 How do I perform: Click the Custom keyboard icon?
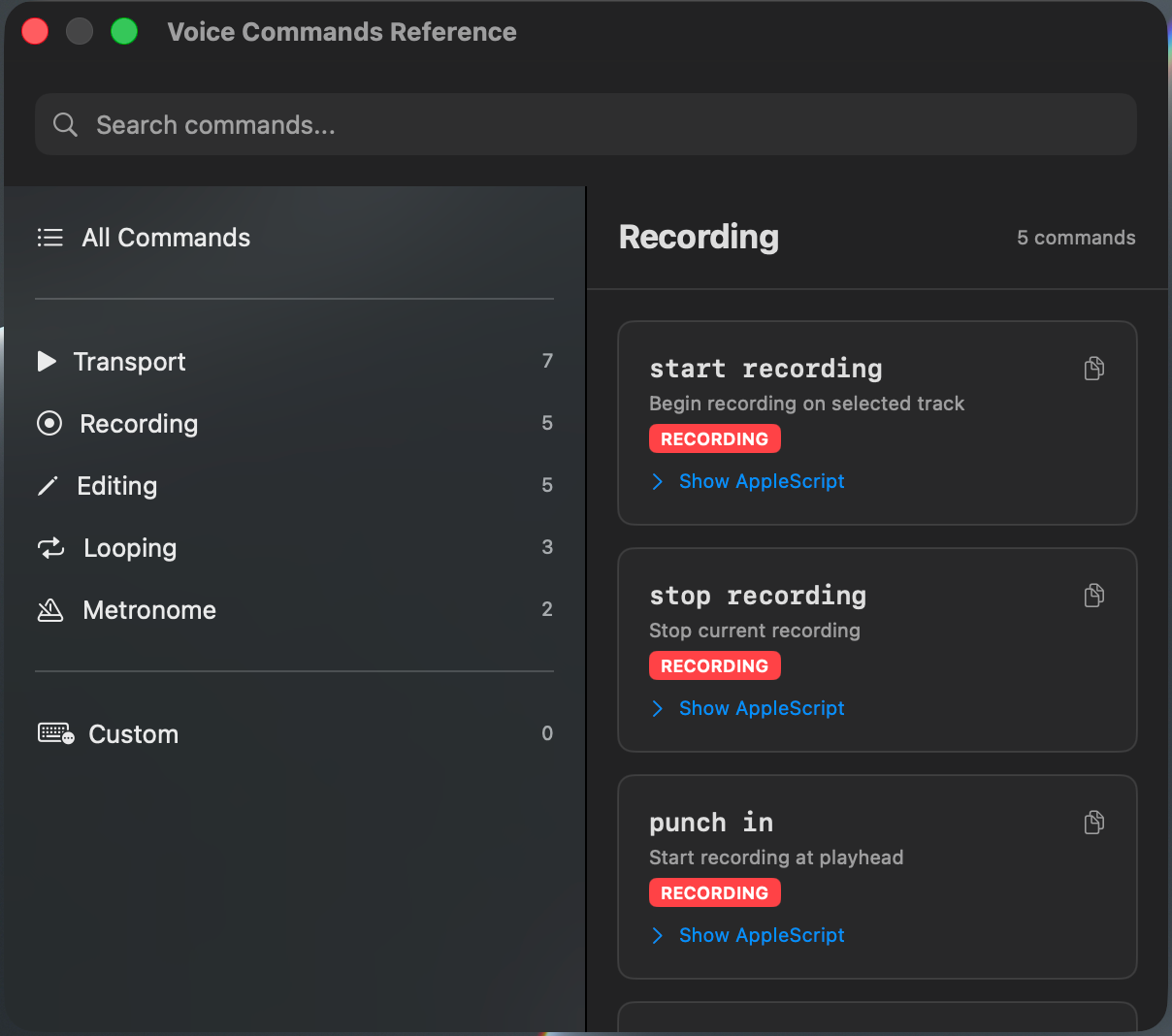click(53, 733)
